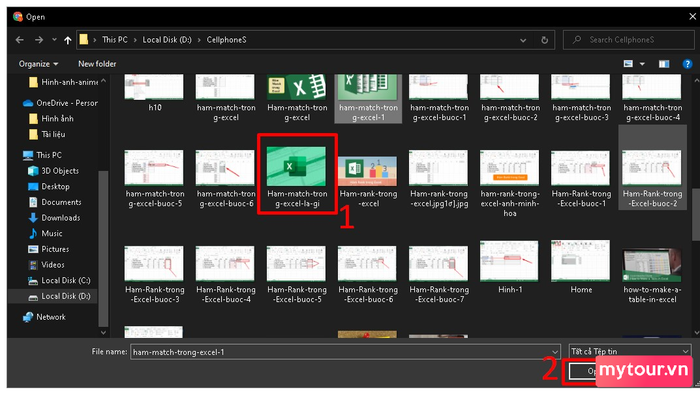Toggle the preview pane
This screenshot has width=700, height=396.
click(664, 64)
